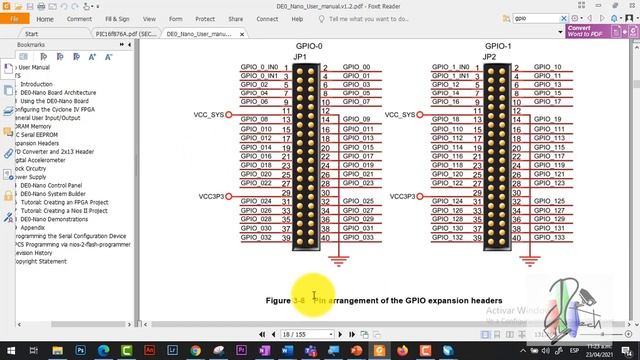
Task: Open the document tab list dropdown arrow
Action: [x=560, y=32]
